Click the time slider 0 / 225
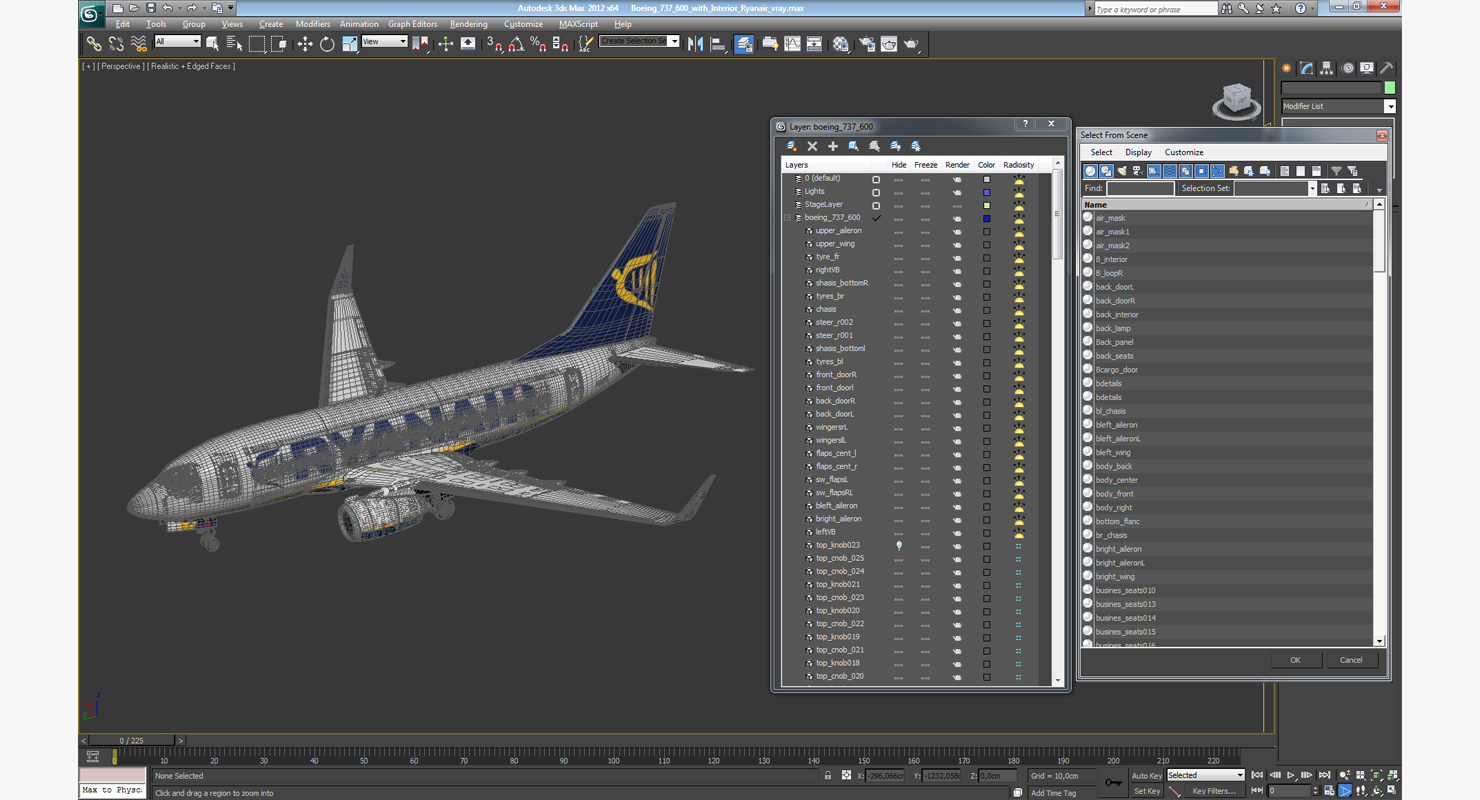This screenshot has width=1480, height=800. coord(131,741)
